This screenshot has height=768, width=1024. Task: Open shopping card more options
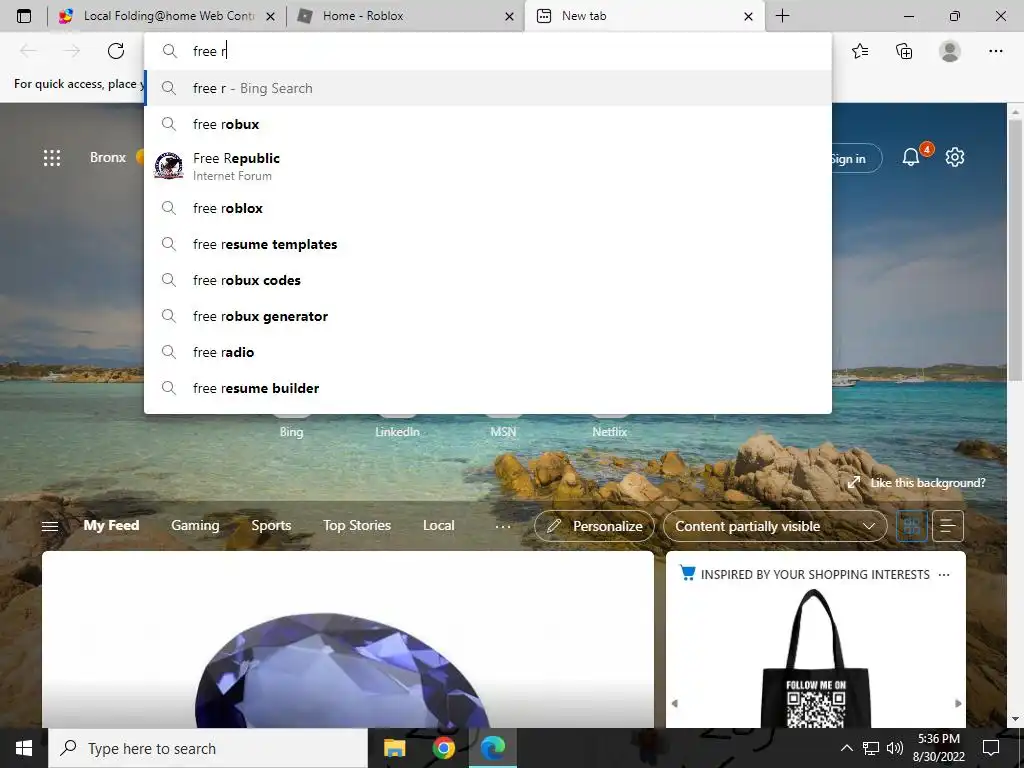(944, 575)
